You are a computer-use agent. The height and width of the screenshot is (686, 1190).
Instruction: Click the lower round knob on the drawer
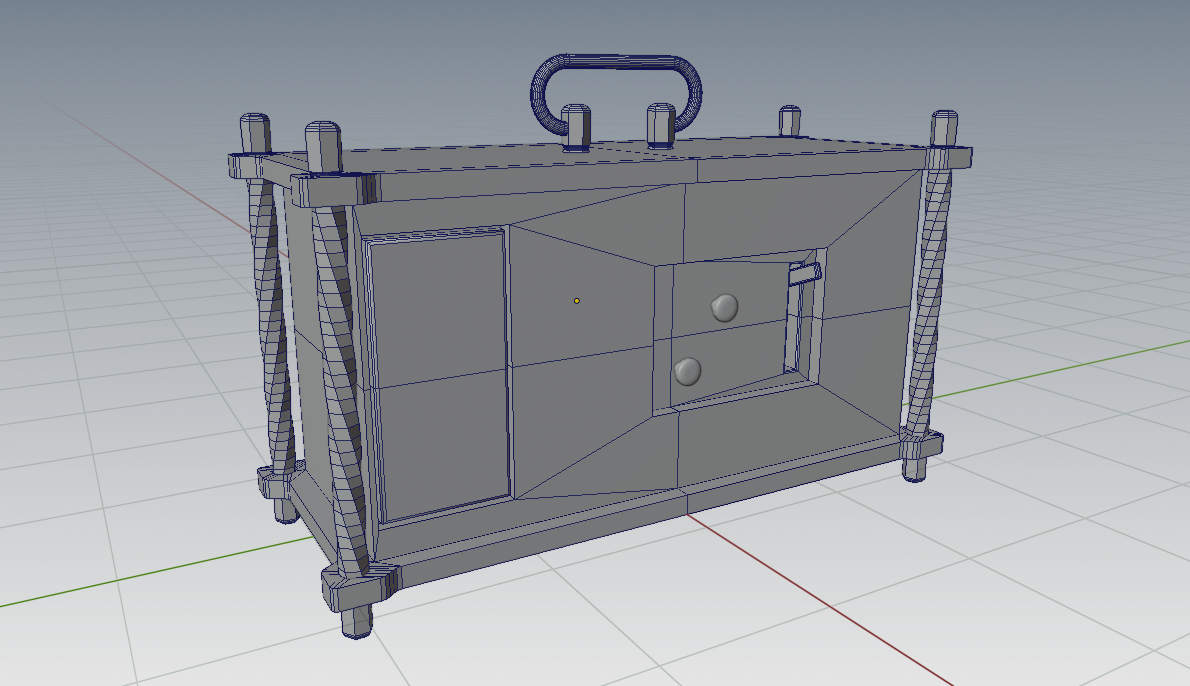coord(687,371)
